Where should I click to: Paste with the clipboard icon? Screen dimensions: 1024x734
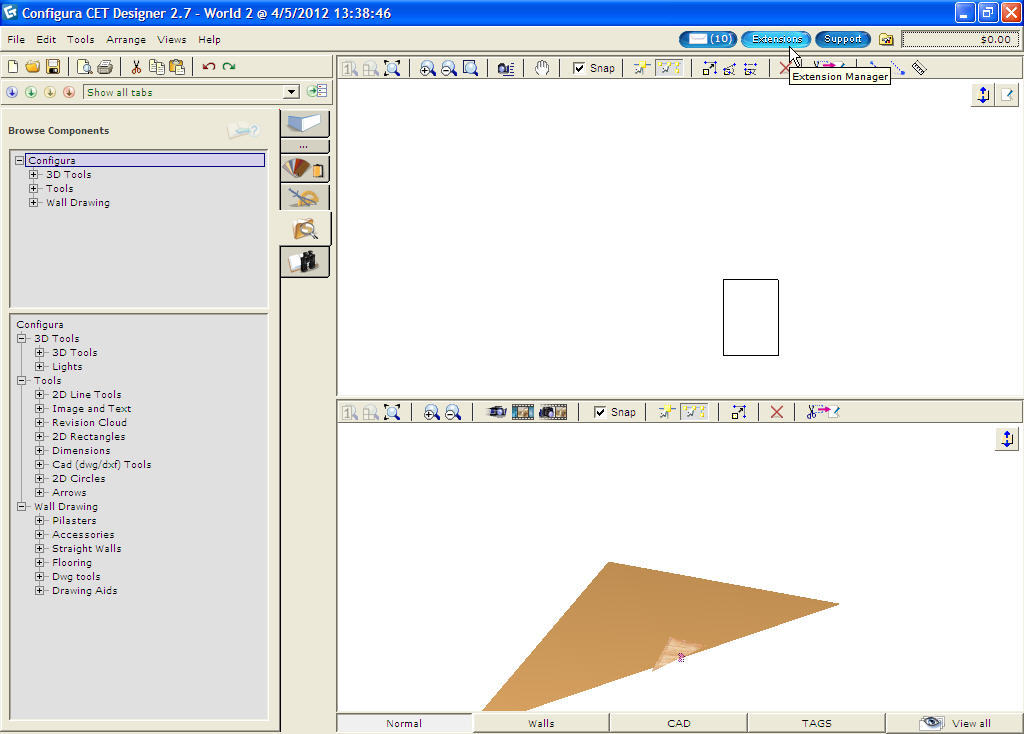point(176,67)
